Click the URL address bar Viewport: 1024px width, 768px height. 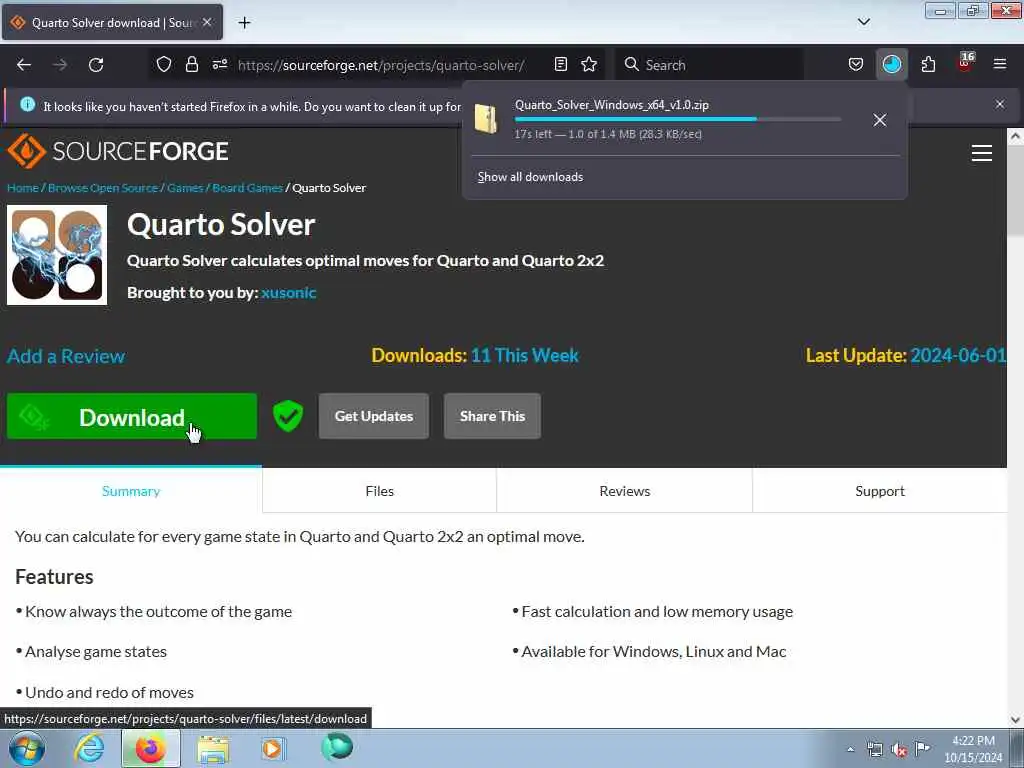point(381,65)
